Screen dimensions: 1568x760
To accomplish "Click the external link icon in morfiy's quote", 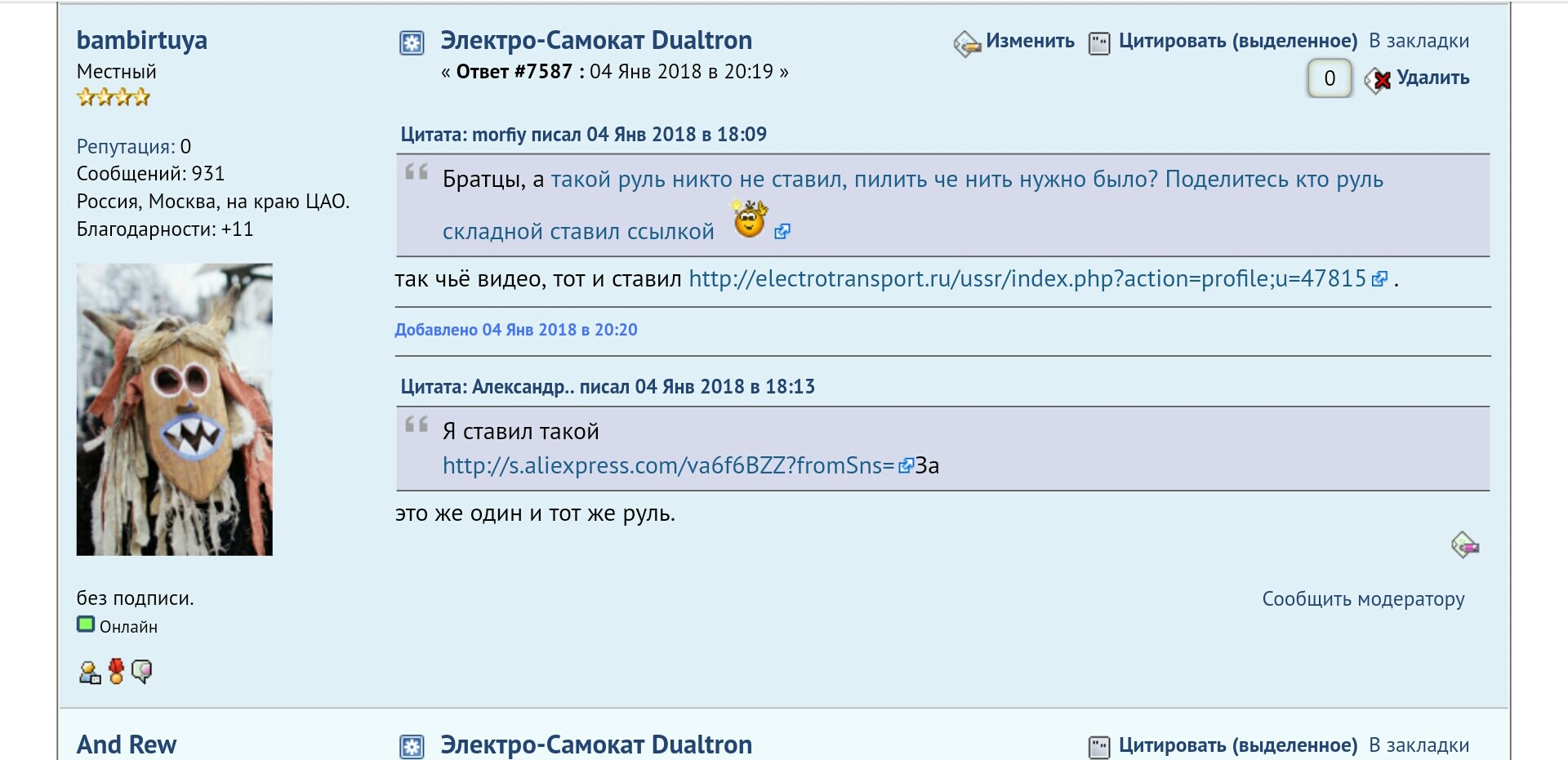I will (x=782, y=232).
